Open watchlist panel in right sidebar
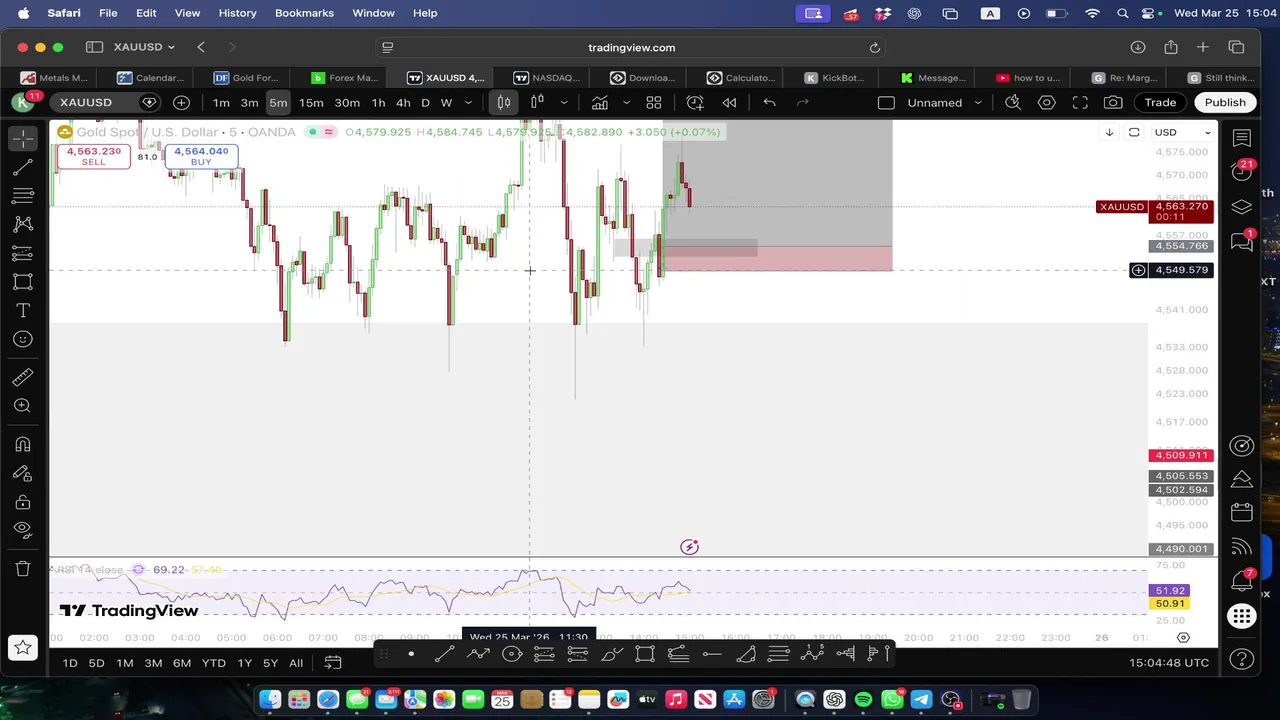This screenshot has height=720, width=1280. pos(1241,138)
